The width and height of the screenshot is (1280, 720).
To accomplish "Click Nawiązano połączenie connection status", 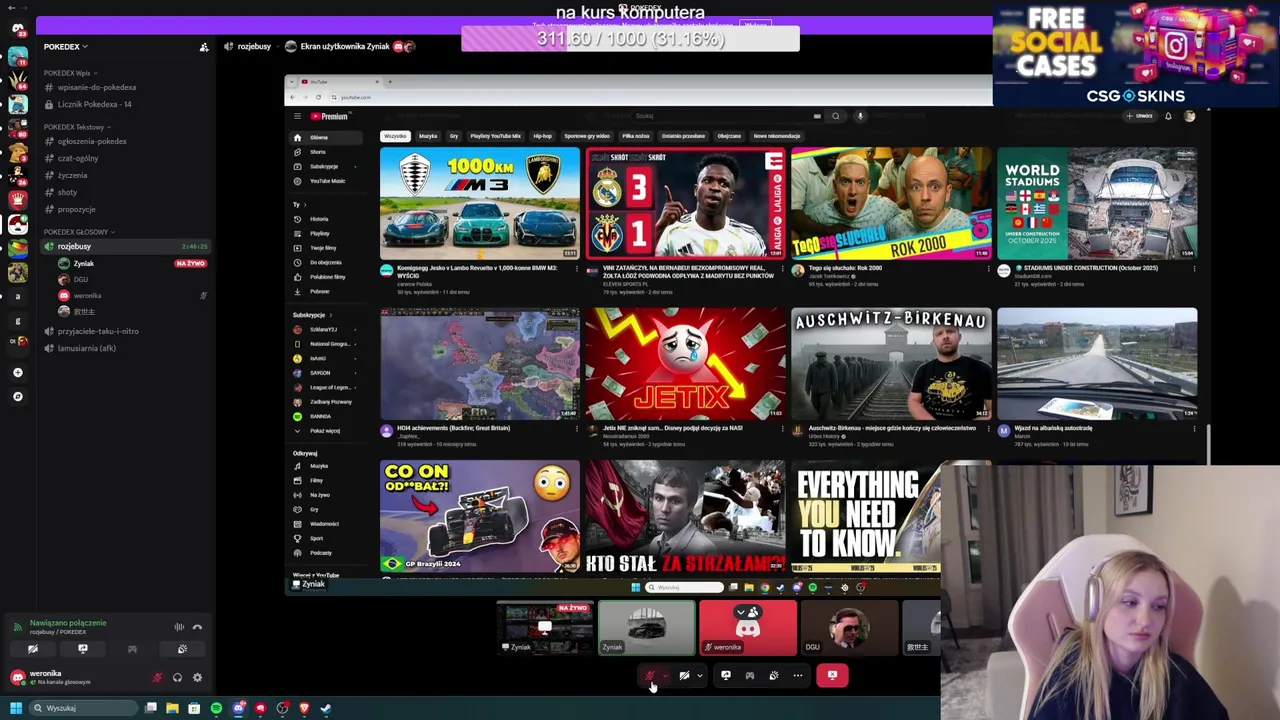I will (x=68, y=623).
